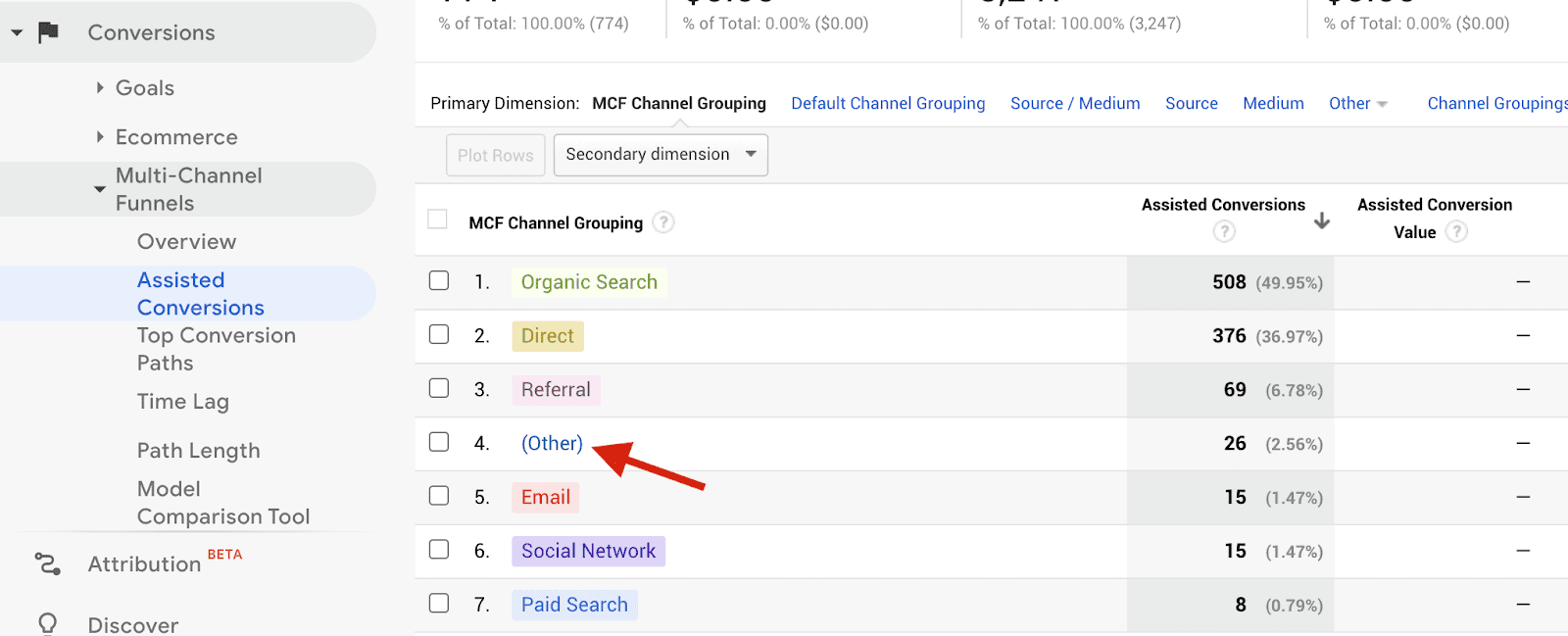This screenshot has height=636, width=1568.
Task: Open Top Conversion Paths report
Action: pos(216,349)
